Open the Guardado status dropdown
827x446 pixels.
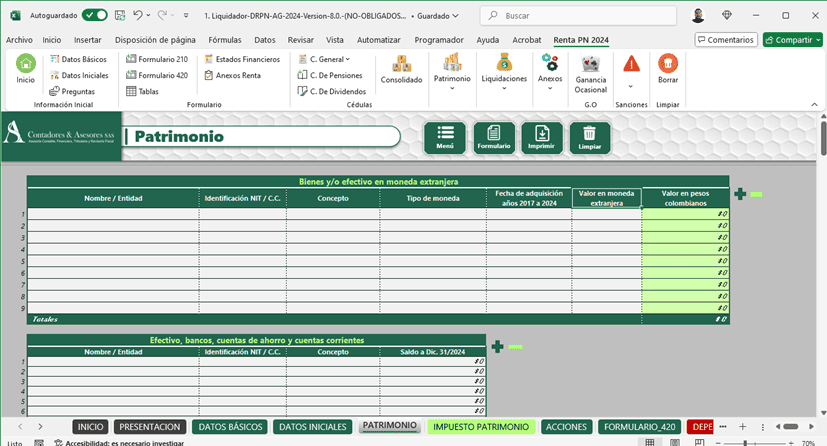pos(438,16)
